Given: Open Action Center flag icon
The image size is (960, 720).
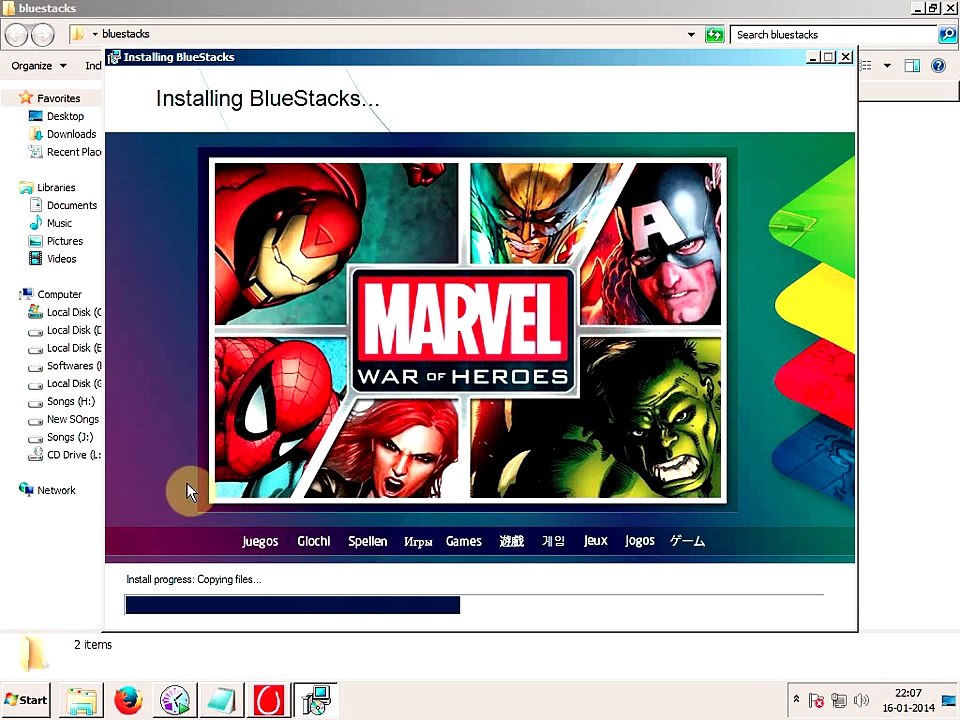Looking at the screenshot, I should 816,700.
